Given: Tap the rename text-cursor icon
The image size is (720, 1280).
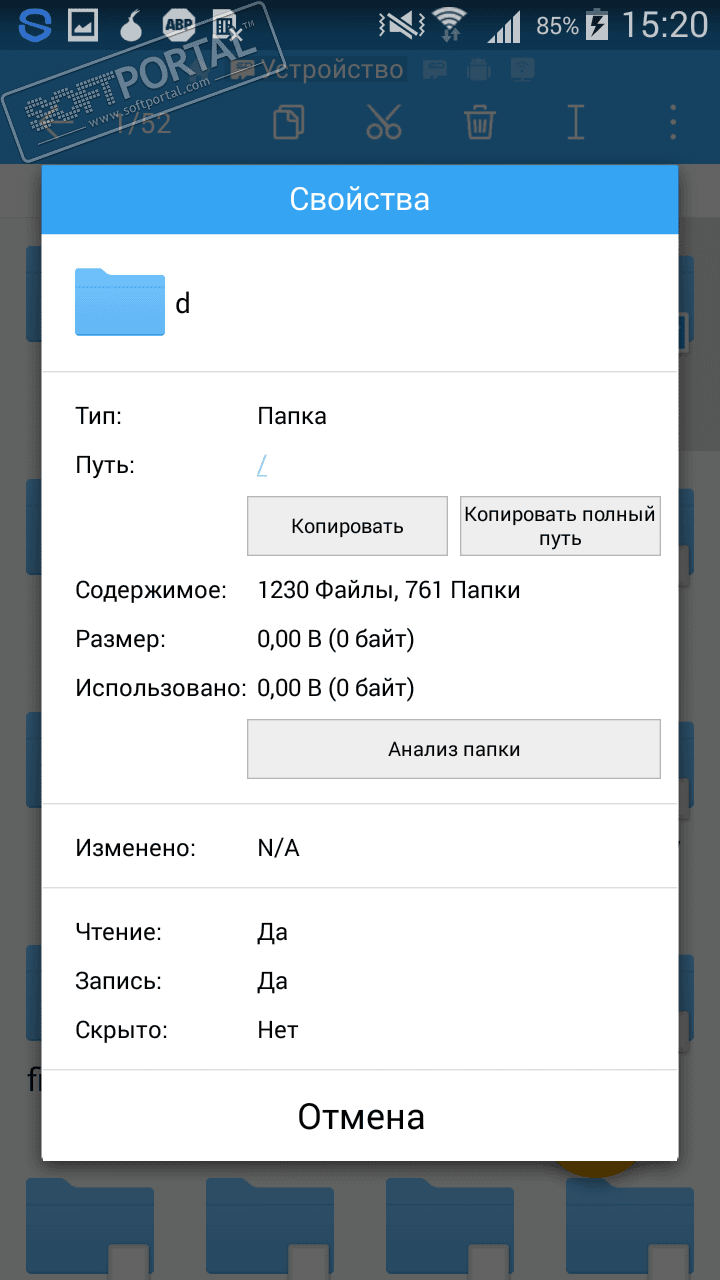Looking at the screenshot, I should click(575, 123).
